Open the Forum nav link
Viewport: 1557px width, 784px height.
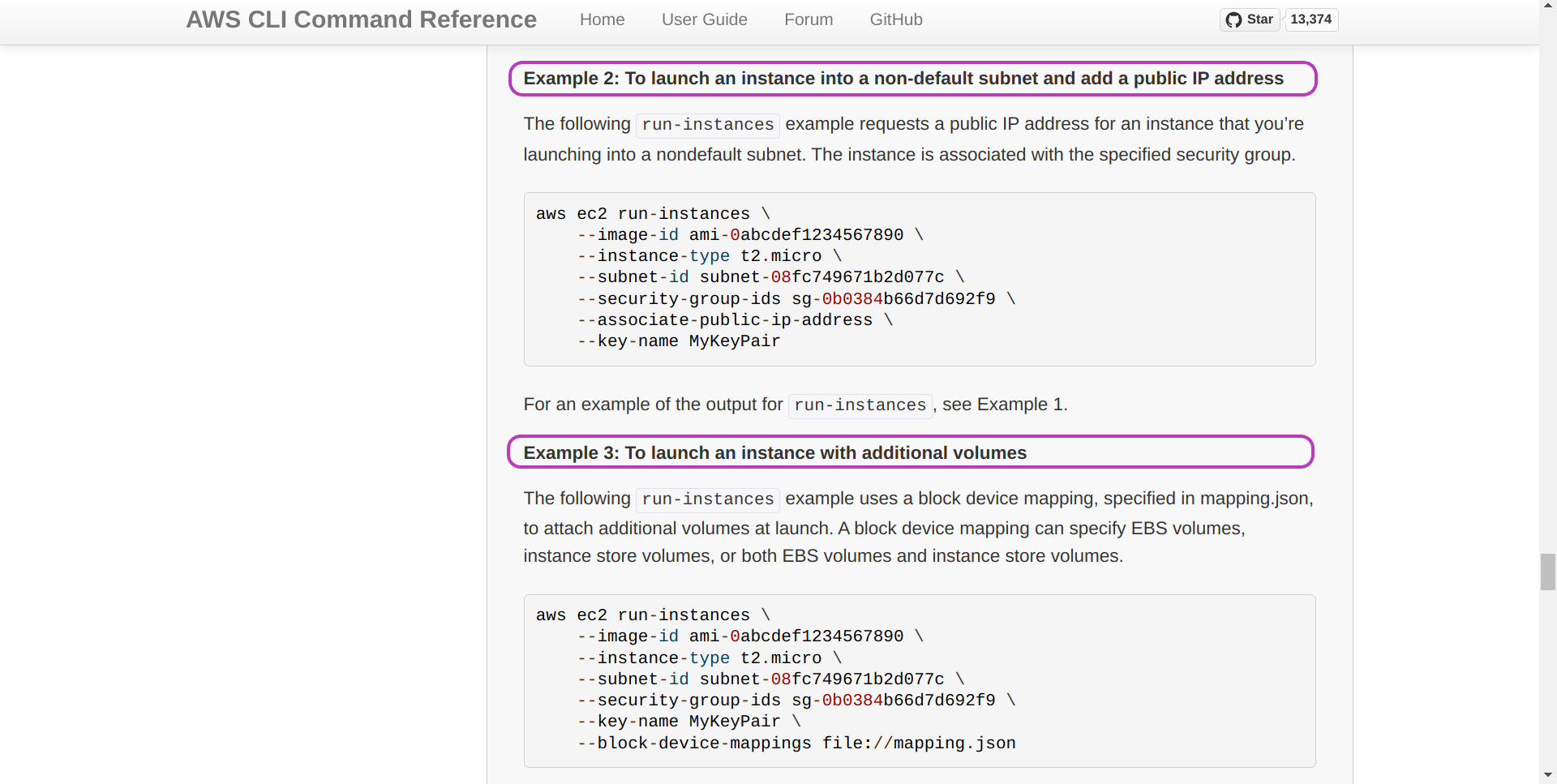coord(809,19)
